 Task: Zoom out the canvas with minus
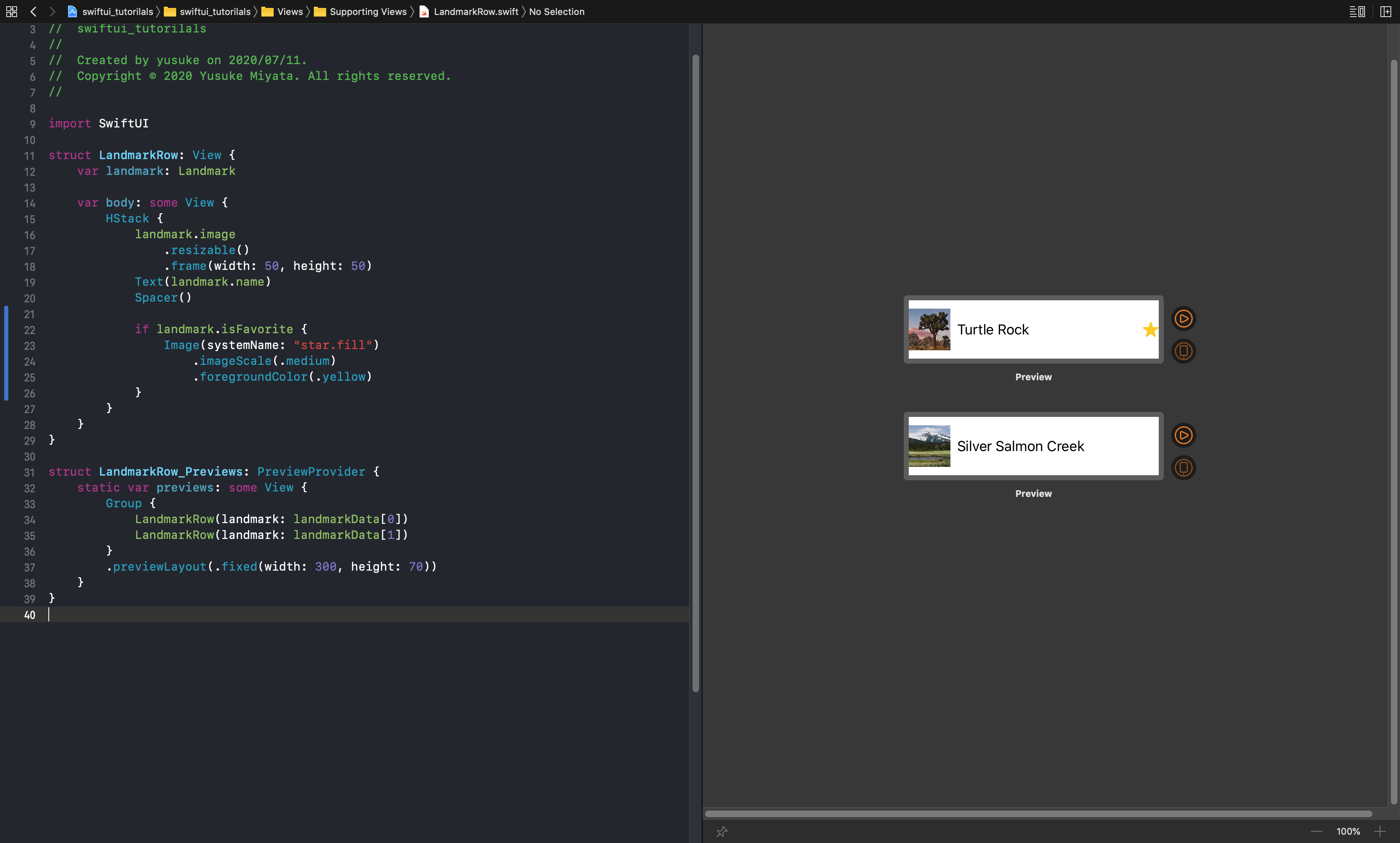(1316, 832)
